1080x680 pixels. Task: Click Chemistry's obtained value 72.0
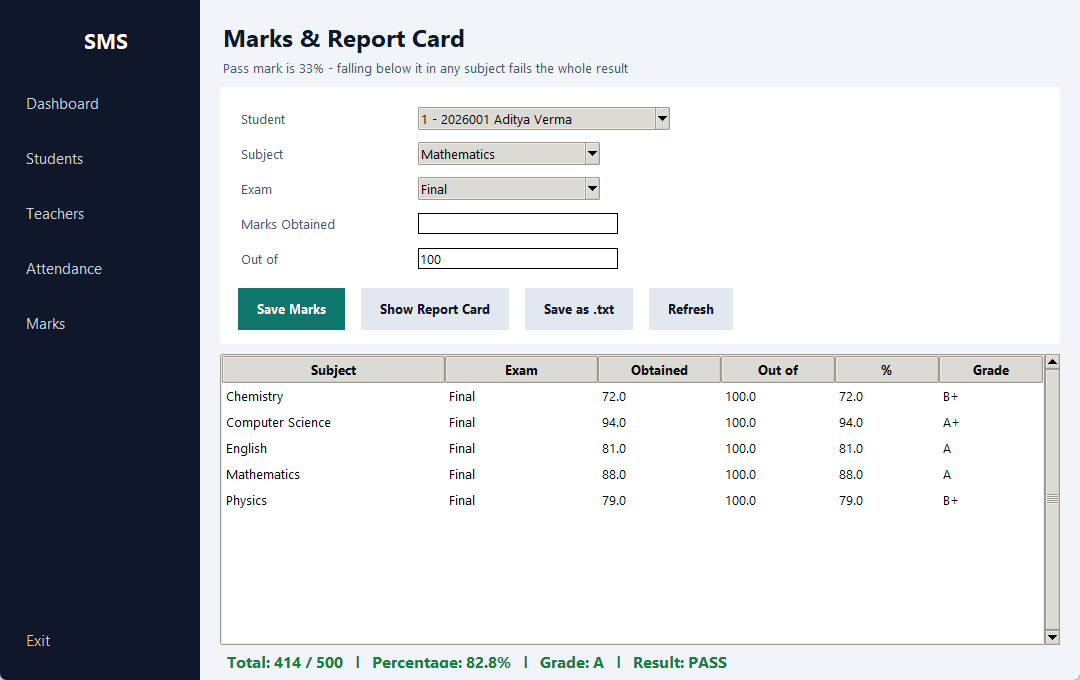614,397
